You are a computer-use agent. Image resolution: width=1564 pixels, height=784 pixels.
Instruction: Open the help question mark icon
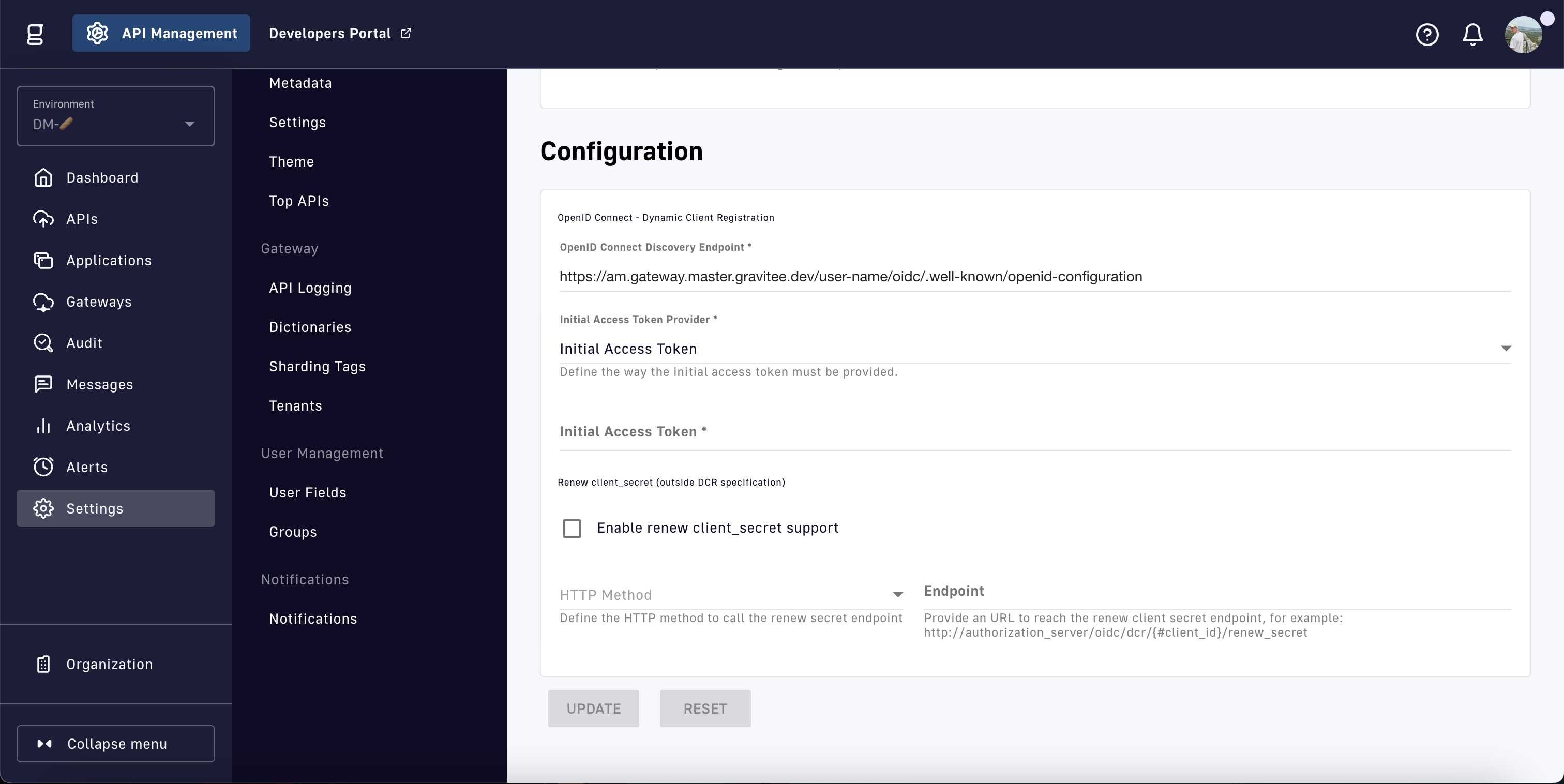point(1427,35)
